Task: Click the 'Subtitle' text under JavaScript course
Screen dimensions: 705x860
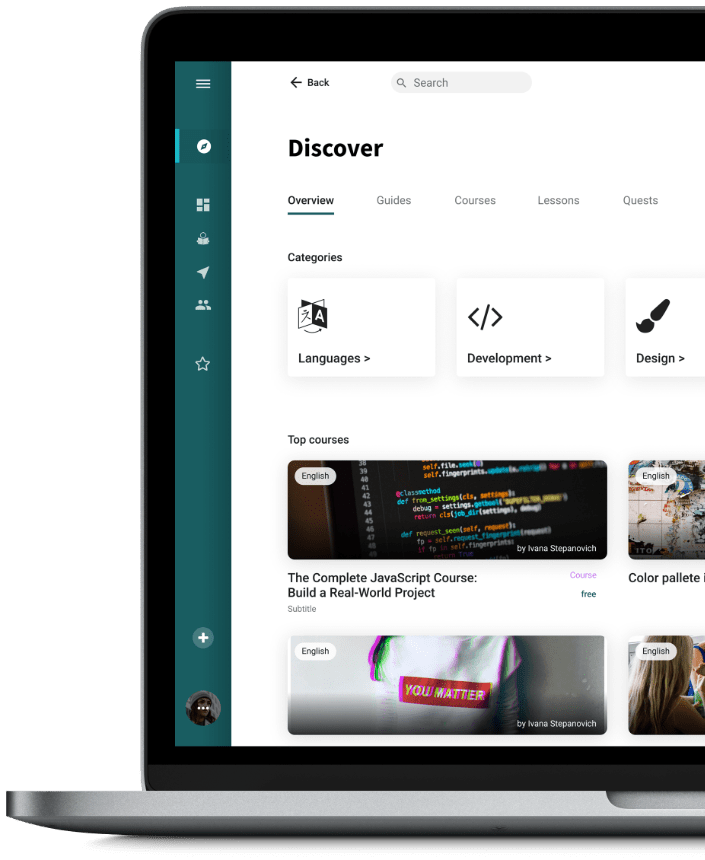Action: click(x=302, y=609)
